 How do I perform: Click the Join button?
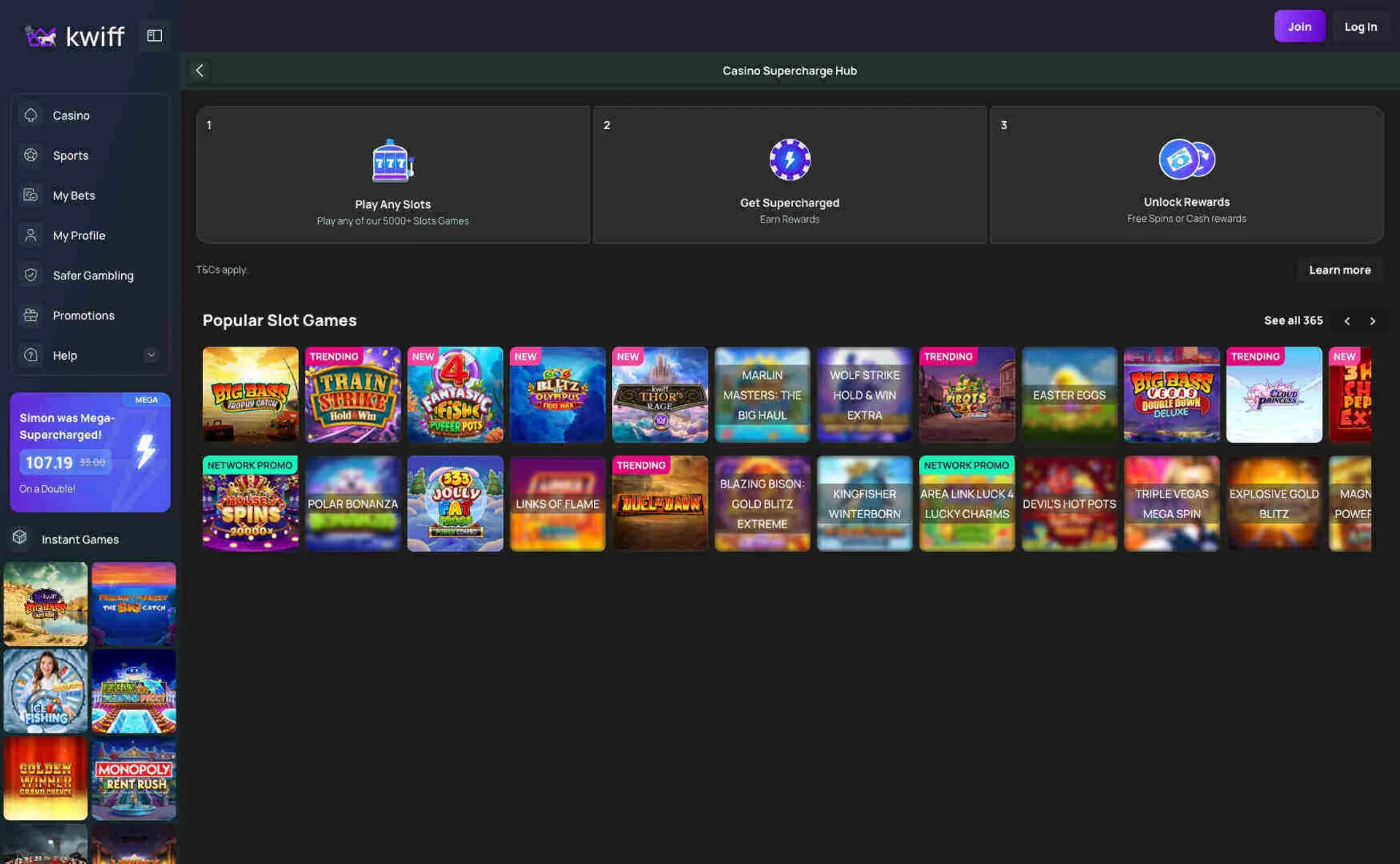1299,26
